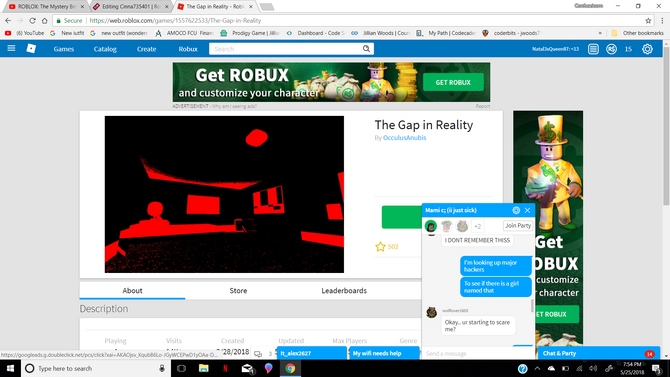Open the Mail app in taskbar
The image size is (670, 377).
point(247,368)
